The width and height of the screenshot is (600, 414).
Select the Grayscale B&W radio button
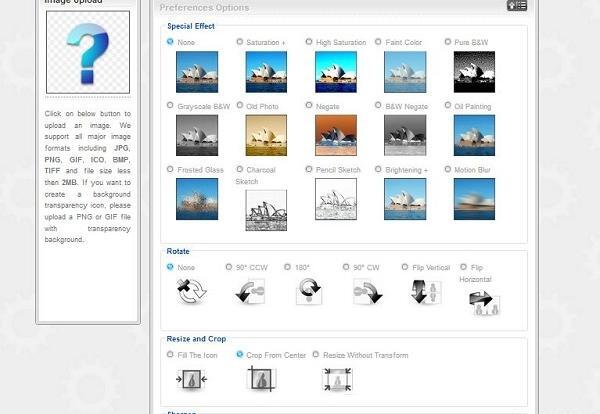(170, 105)
